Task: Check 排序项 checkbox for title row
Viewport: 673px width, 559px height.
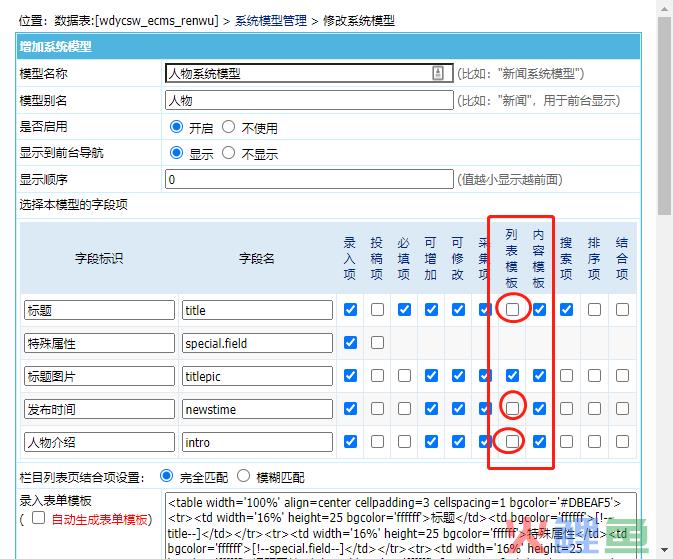Action: click(594, 310)
